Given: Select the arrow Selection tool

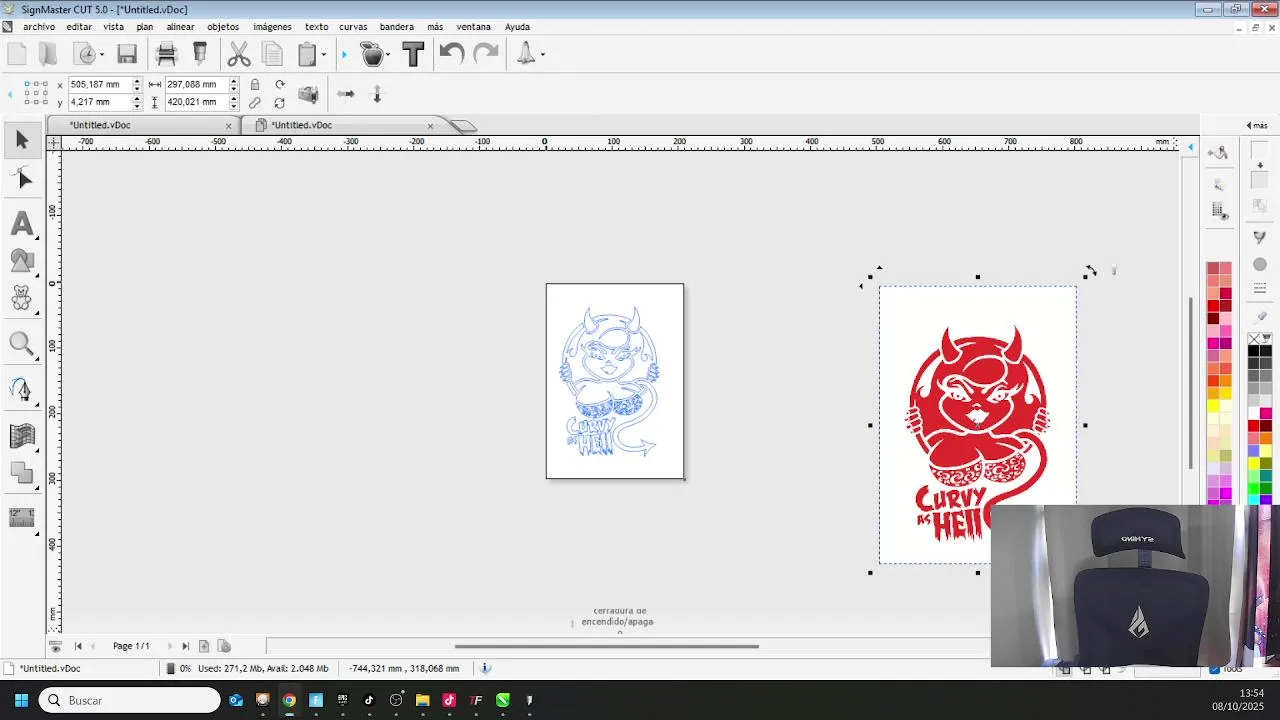Looking at the screenshot, I should pyautogui.click(x=22, y=140).
